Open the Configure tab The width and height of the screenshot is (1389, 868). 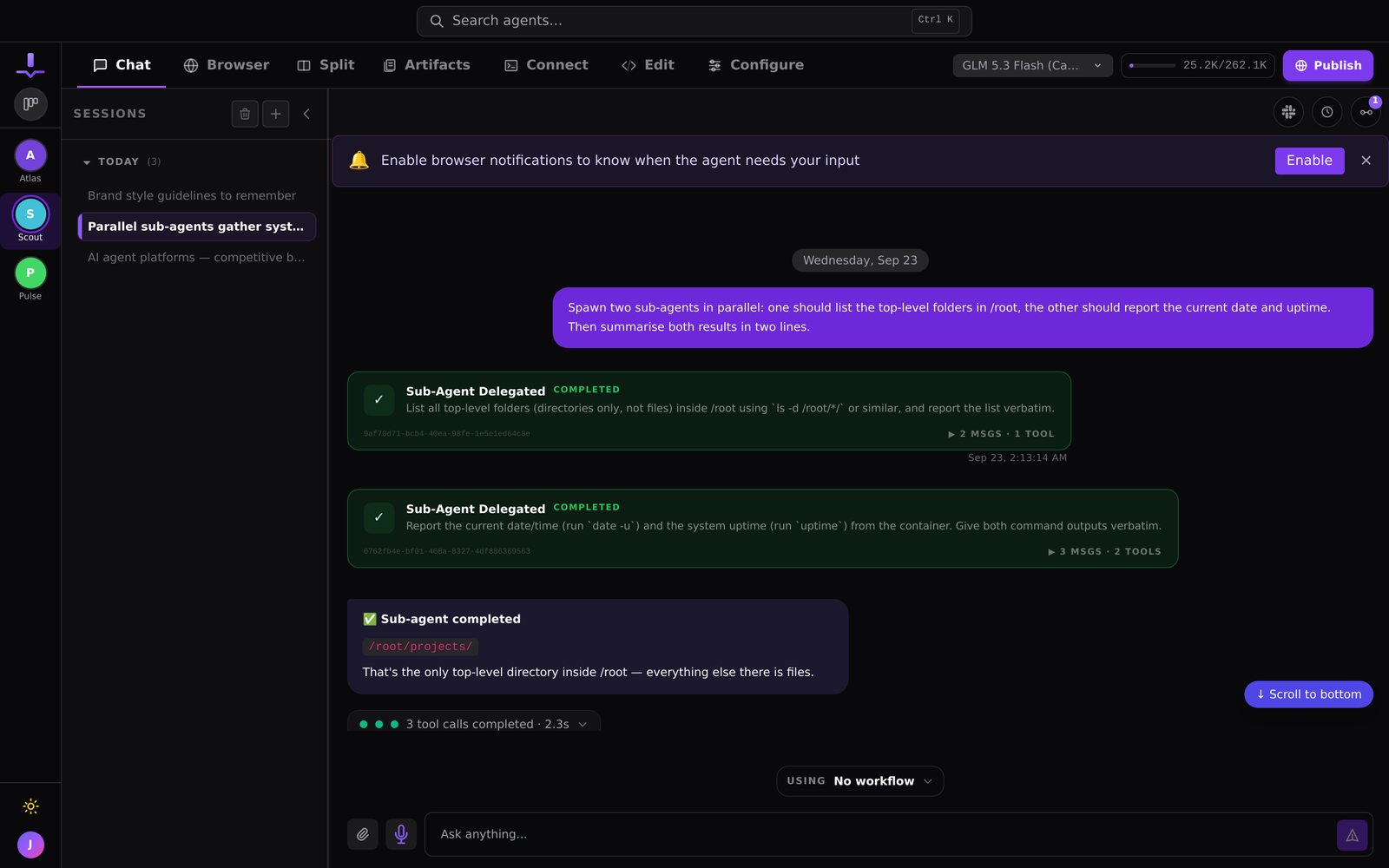click(x=755, y=65)
